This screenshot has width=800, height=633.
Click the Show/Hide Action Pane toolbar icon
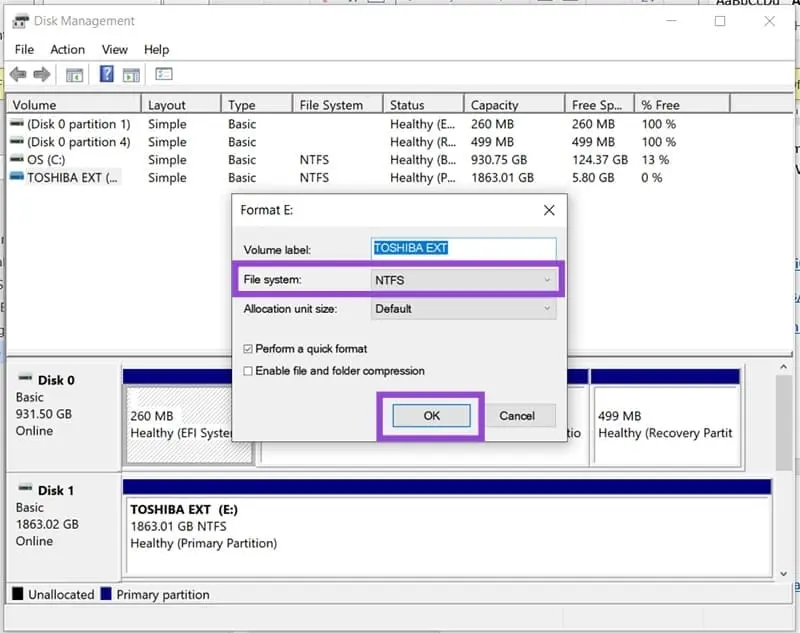tap(131, 75)
